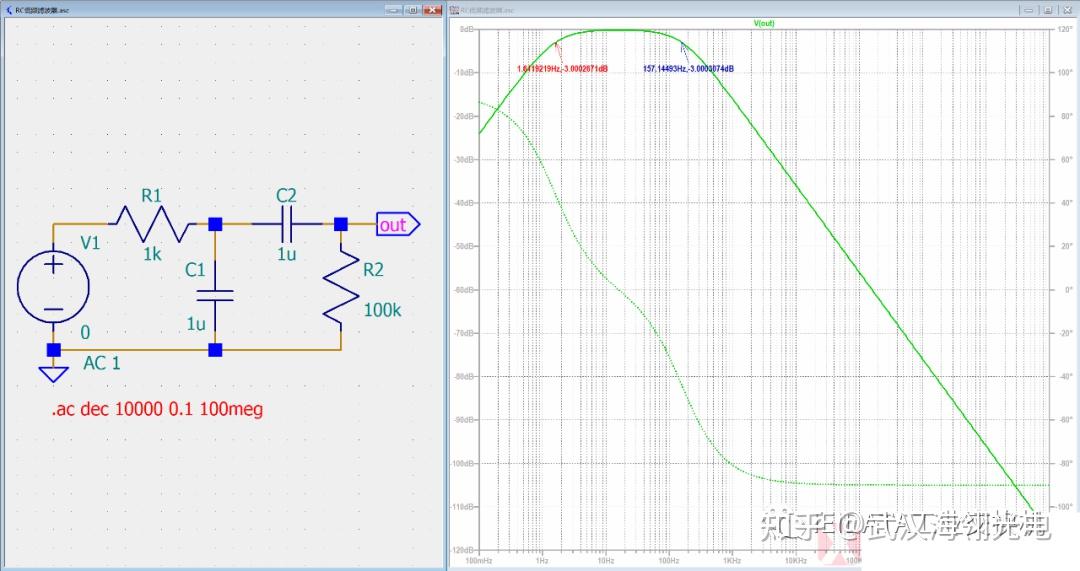Select the V1 voltage source symbol
Viewport: 1080px width, 571px height.
pyautogui.click(x=53, y=287)
